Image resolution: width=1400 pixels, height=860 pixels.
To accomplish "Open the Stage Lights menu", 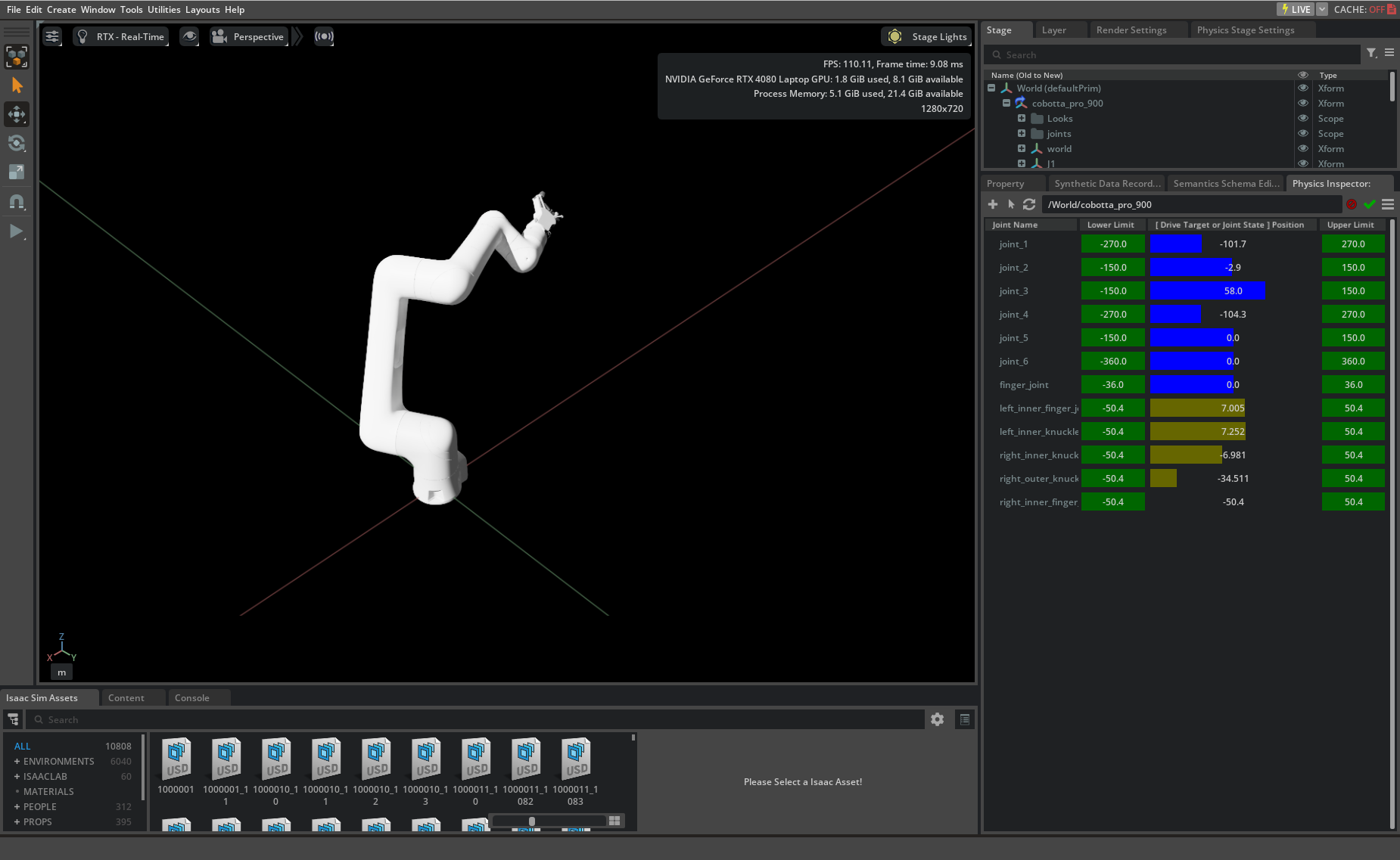I will [926, 36].
